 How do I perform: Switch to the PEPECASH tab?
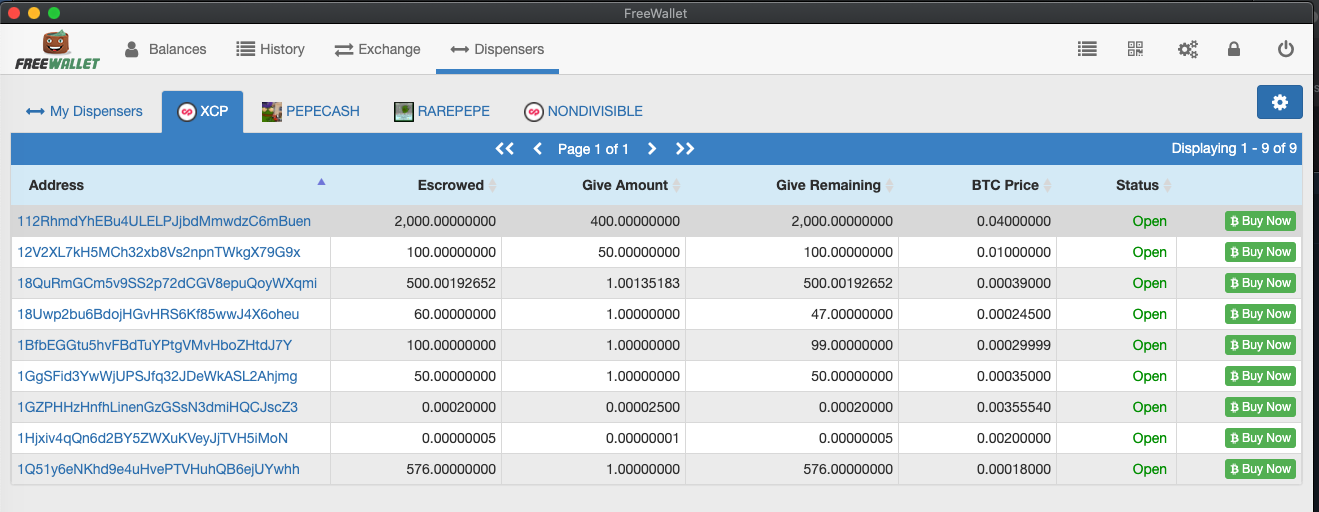coord(311,111)
